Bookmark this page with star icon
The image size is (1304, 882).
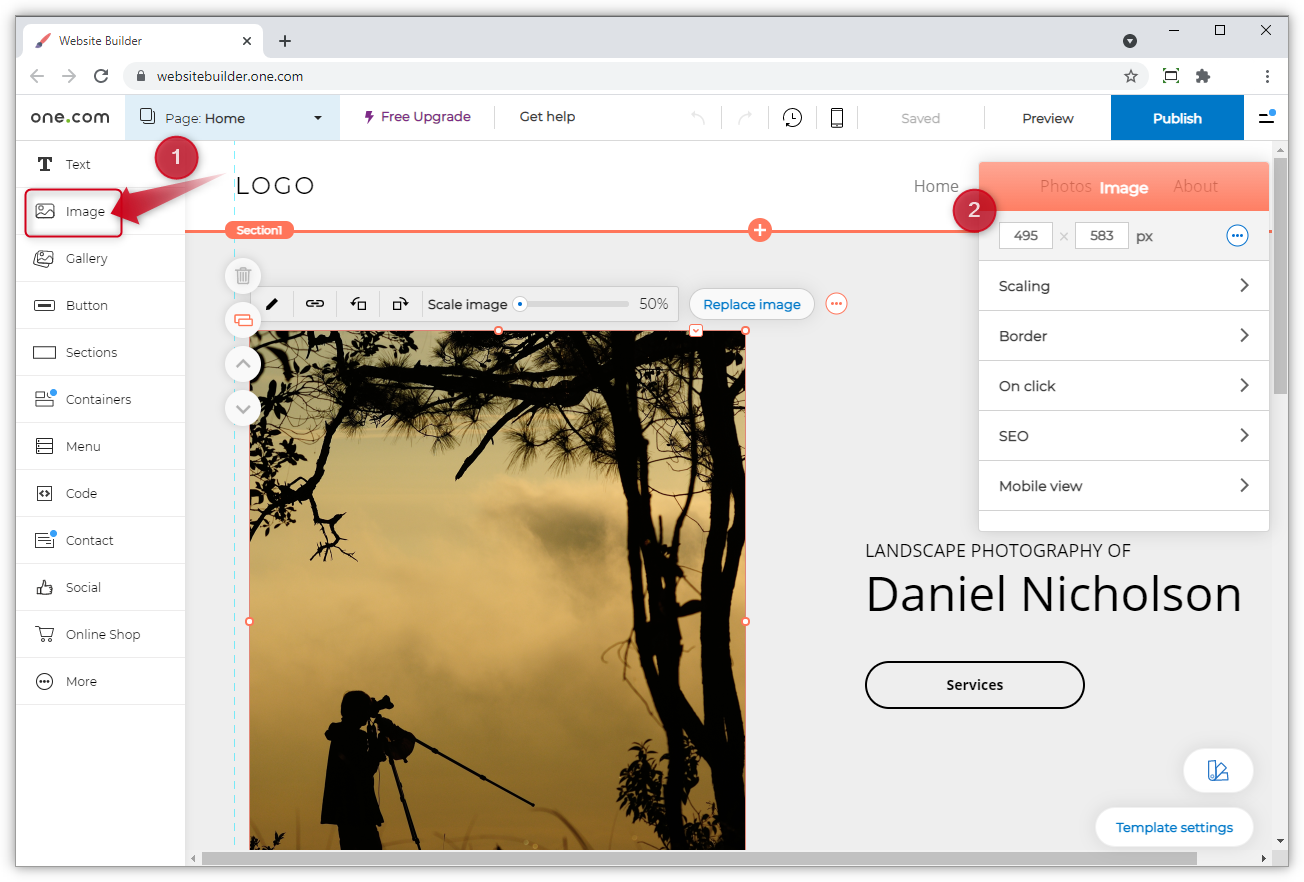(1131, 76)
